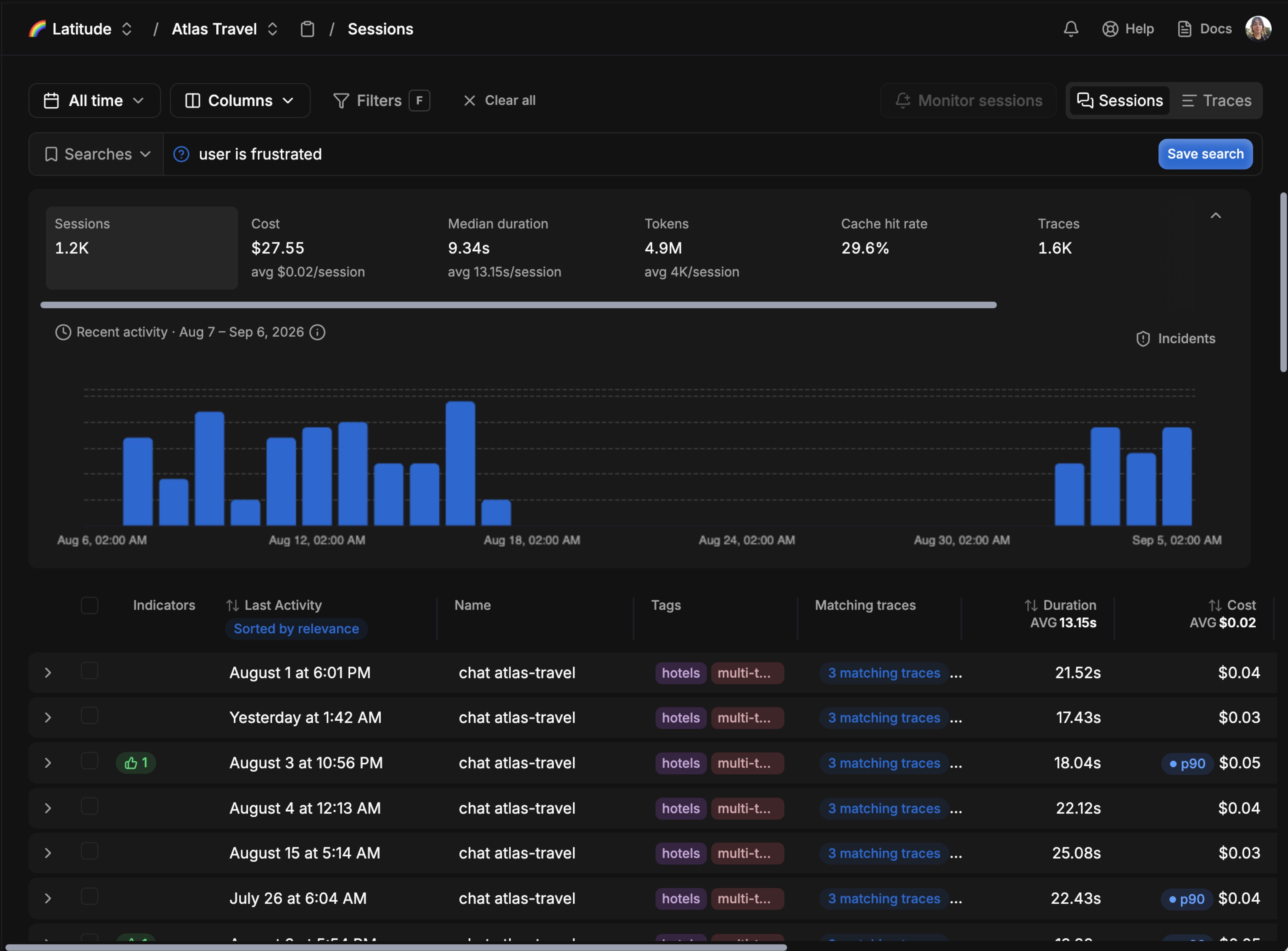Open 3 matching traces for July 26 row
The height and width of the screenshot is (951, 1288).
884,899
